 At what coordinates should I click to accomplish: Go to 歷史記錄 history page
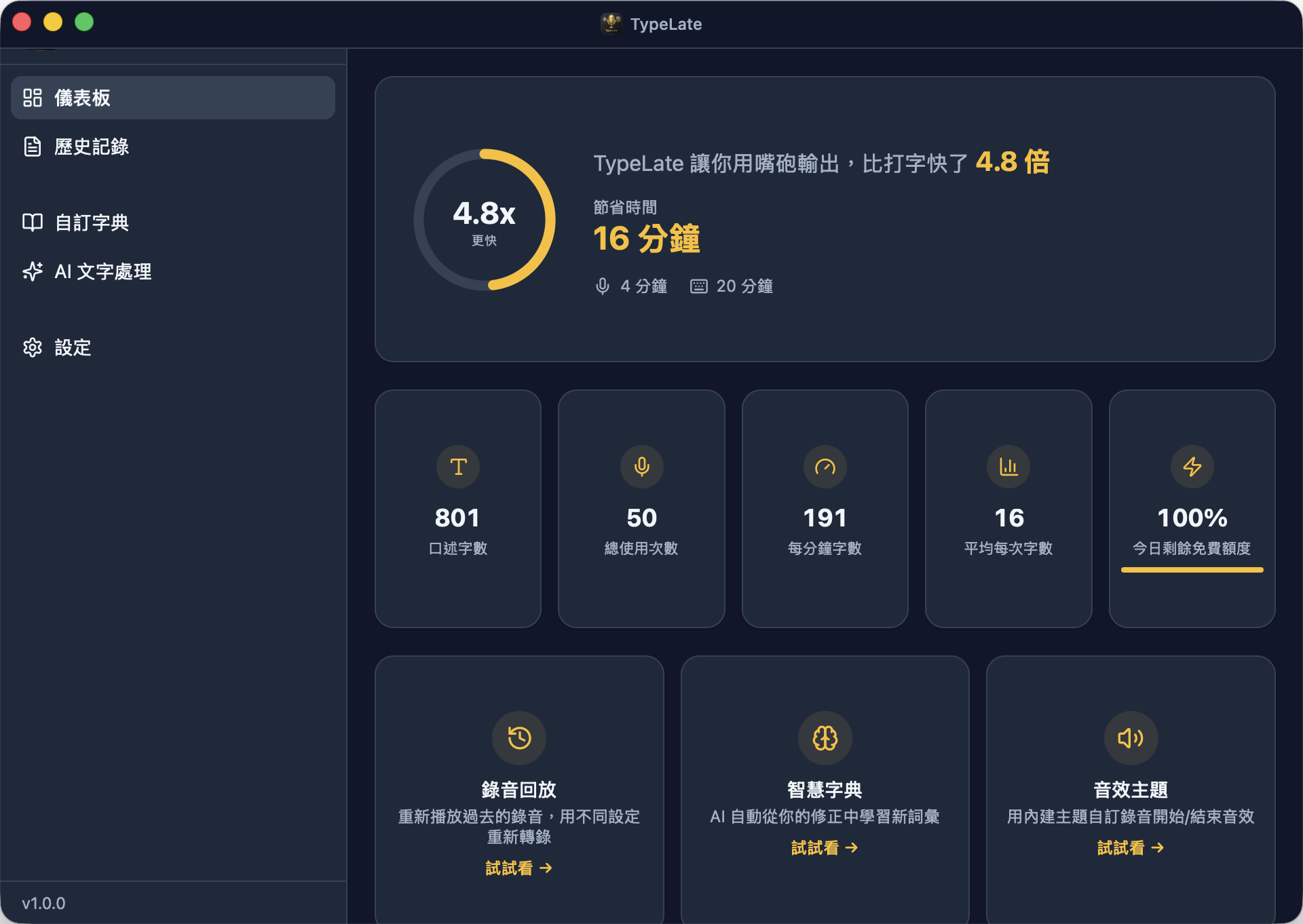(x=173, y=147)
